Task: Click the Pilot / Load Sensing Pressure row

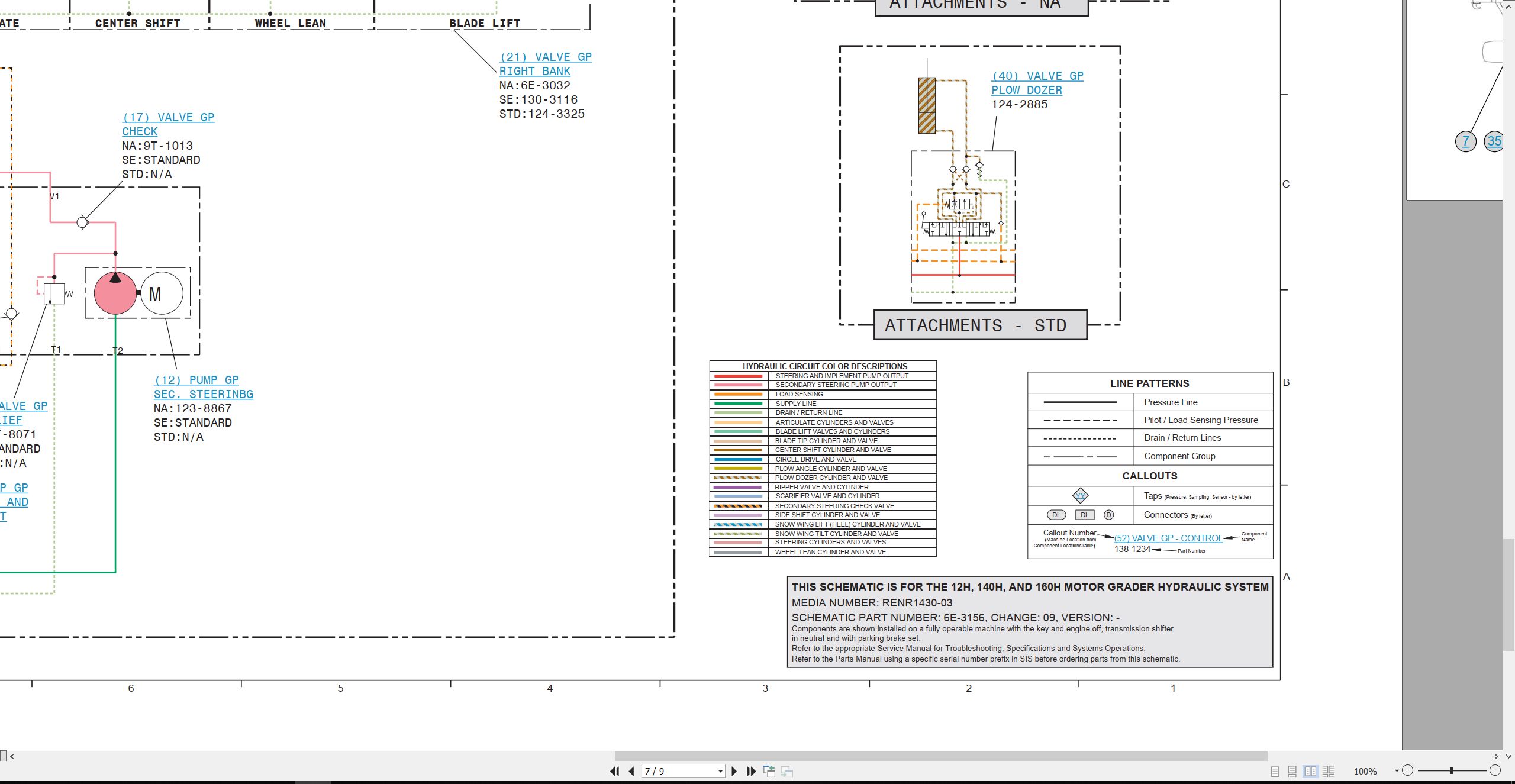Action: [x=1150, y=420]
